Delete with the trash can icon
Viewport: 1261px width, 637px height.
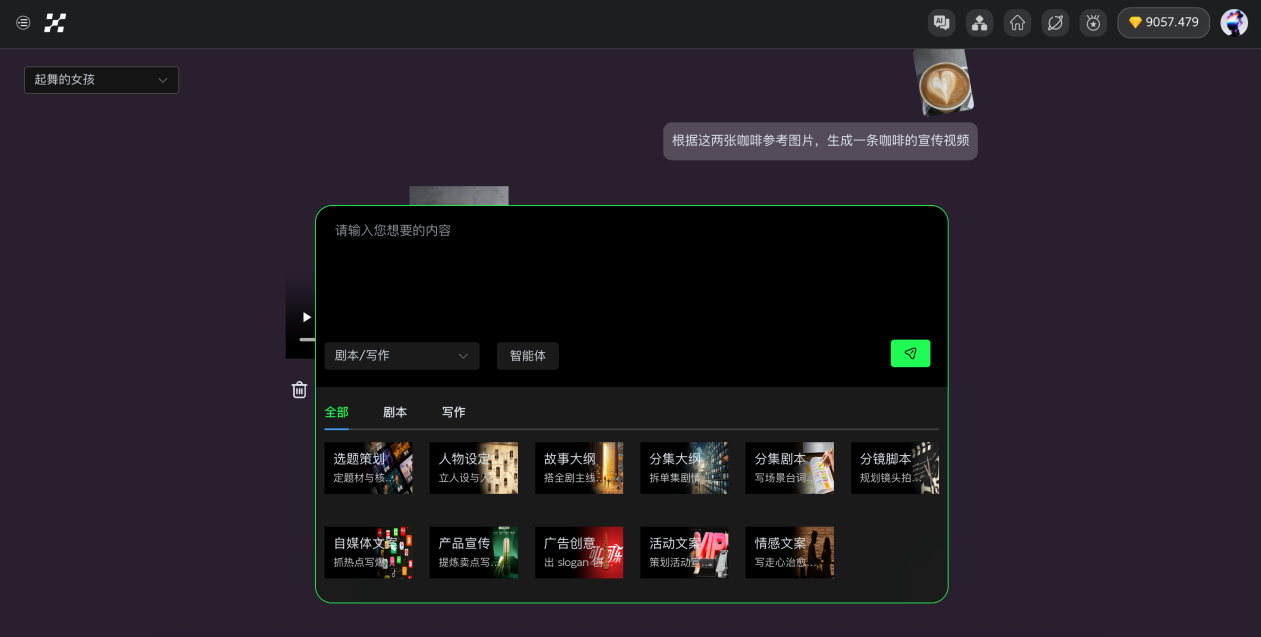[x=299, y=390]
